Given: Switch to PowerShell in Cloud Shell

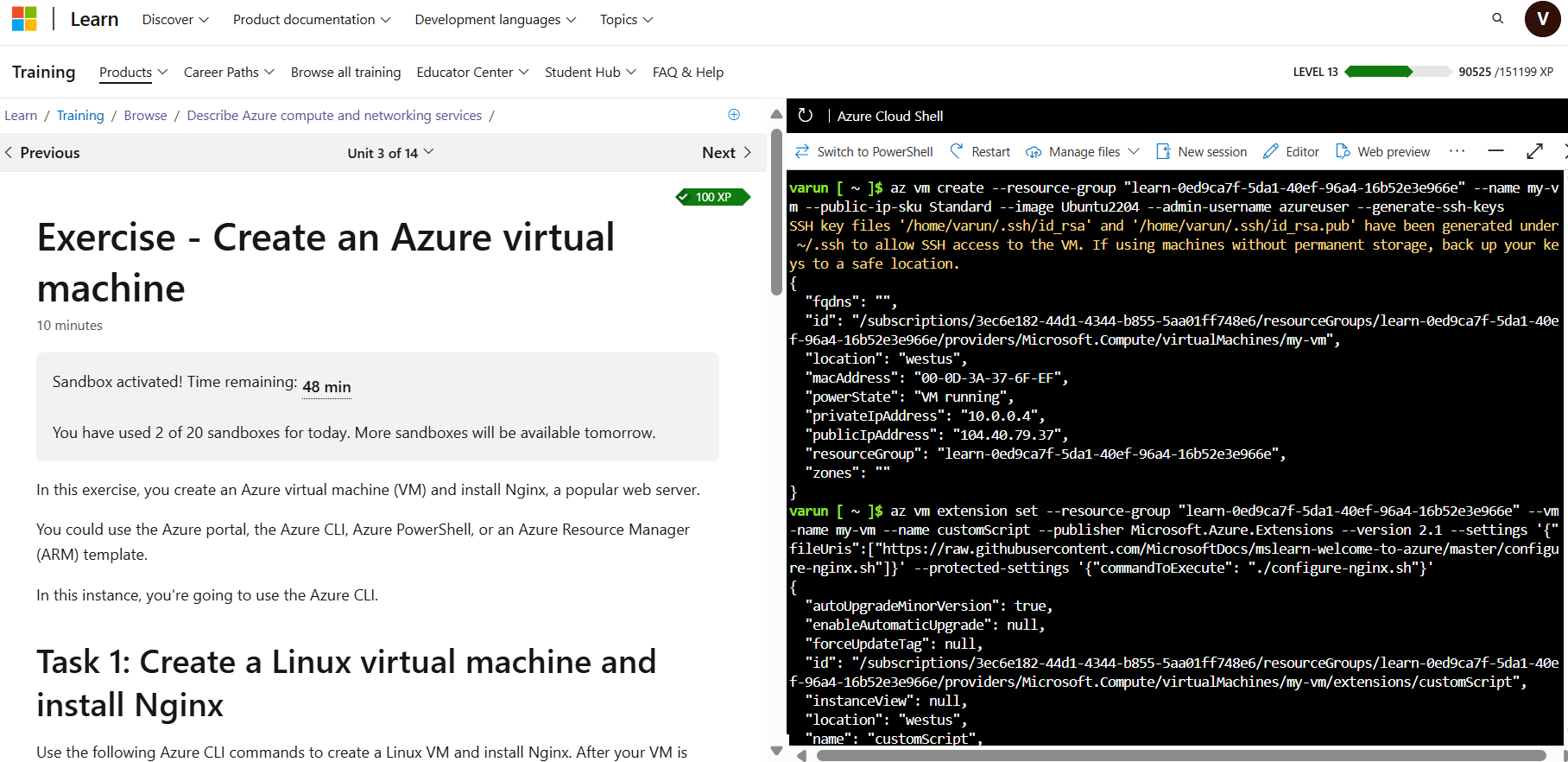Looking at the screenshot, I should pos(864,152).
